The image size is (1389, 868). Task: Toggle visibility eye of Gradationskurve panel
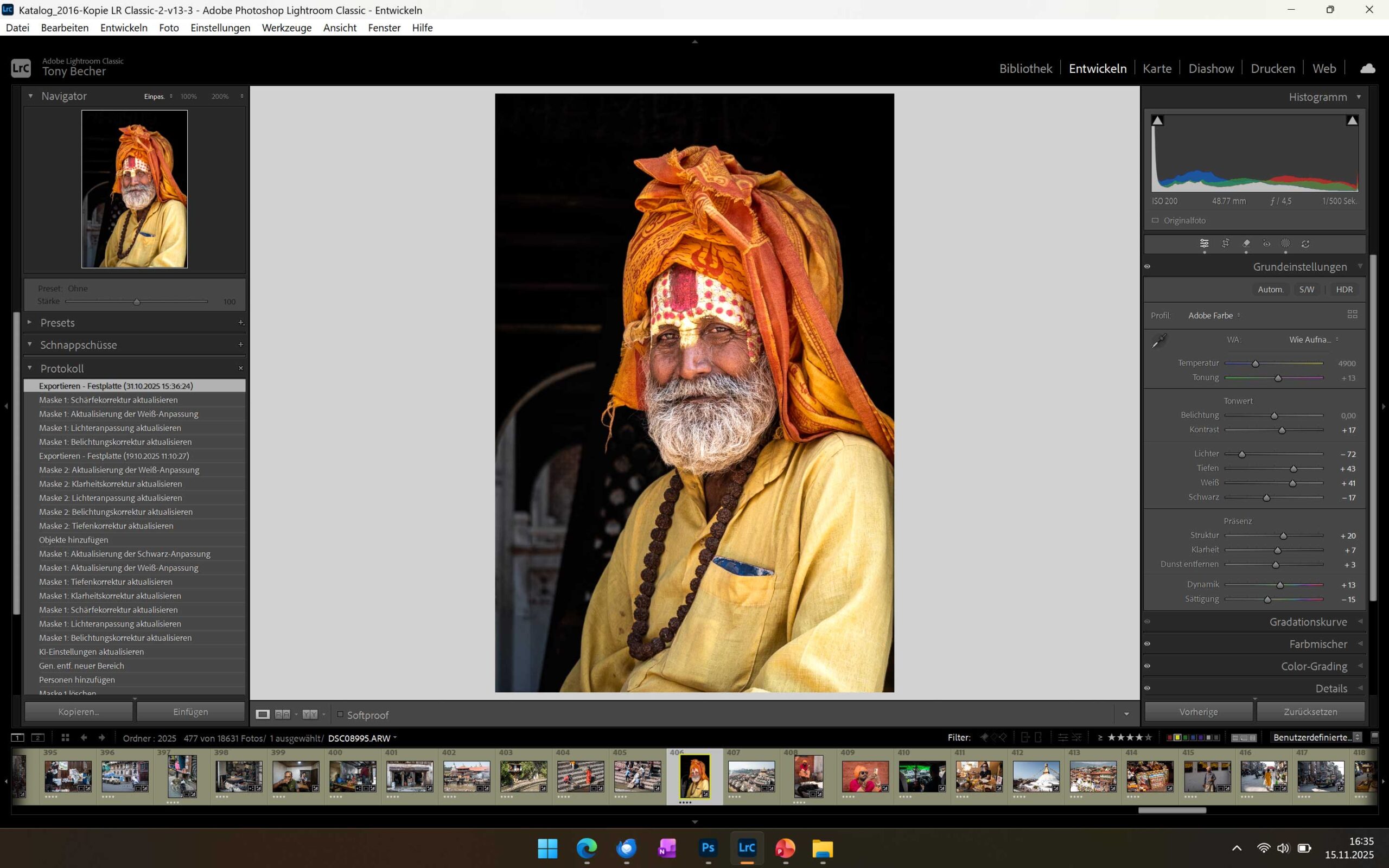[x=1148, y=622]
